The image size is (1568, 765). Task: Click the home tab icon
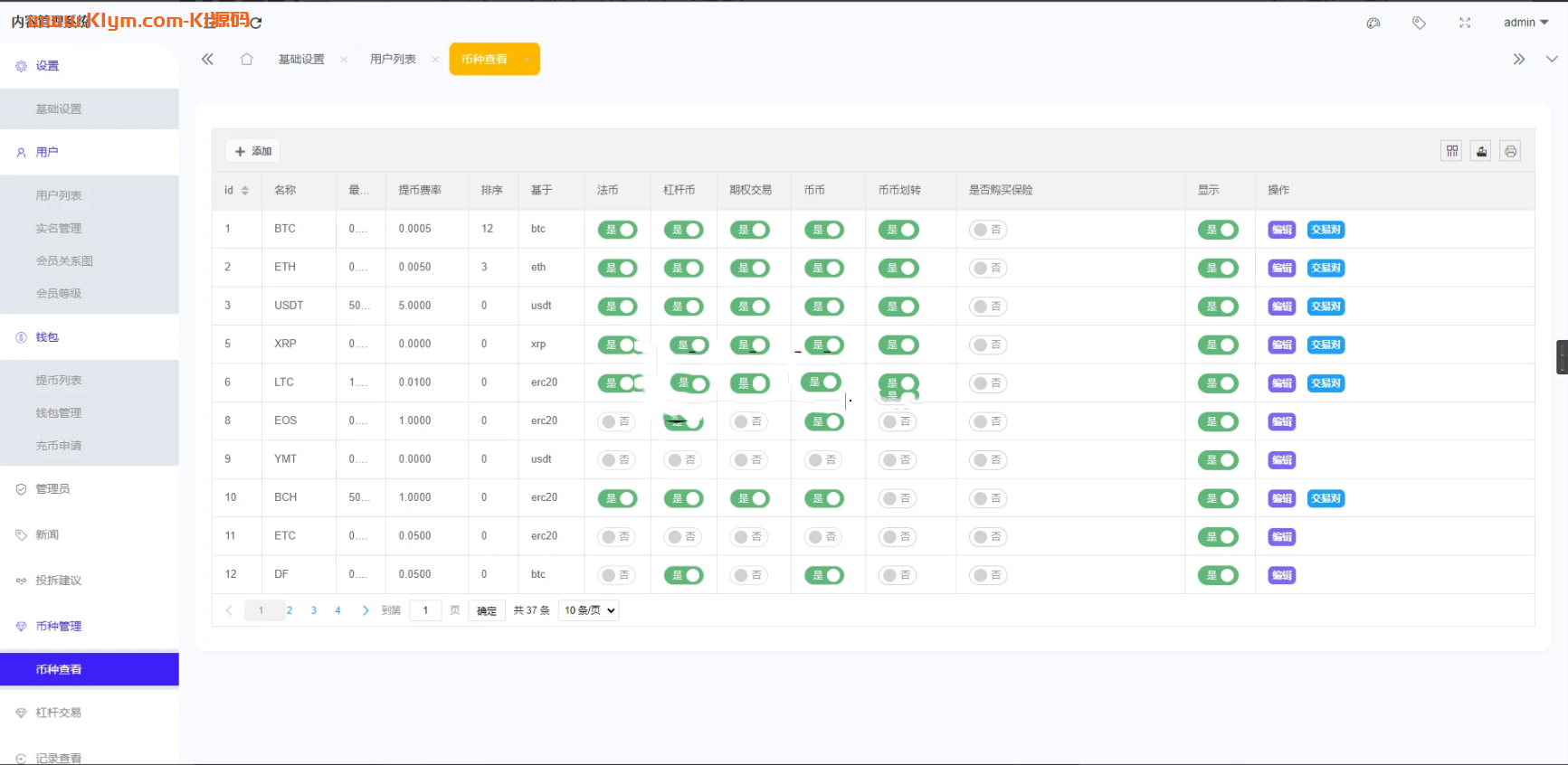coord(246,60)
